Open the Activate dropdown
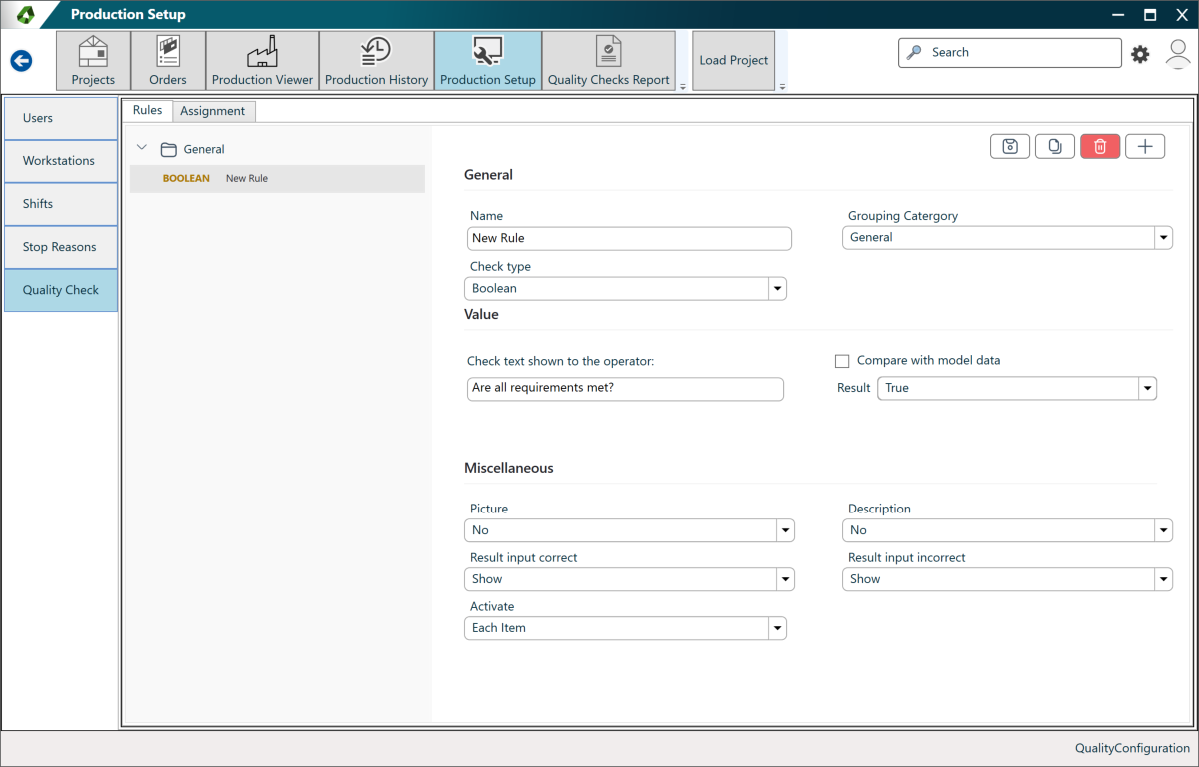Image resolution: width=1199 pixels, height=767 pixels. point(625,628)
